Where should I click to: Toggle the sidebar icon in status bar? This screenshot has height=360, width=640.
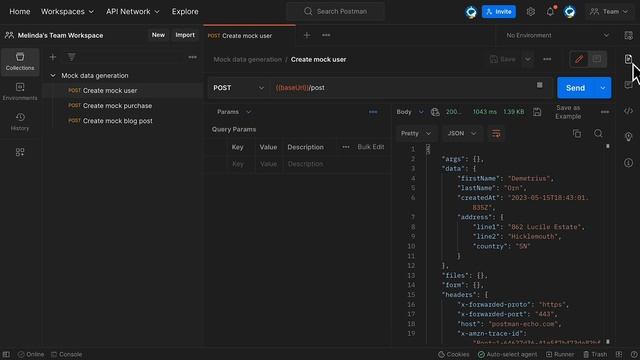(6, 354)
